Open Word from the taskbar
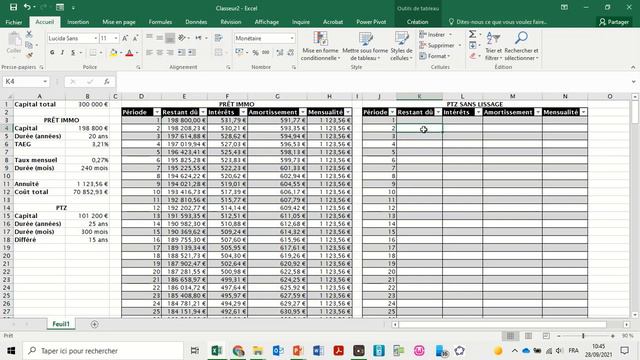Image resolution: width=640 pixels, height=360 pixels. pyautogui.click(x=318, y=351)
